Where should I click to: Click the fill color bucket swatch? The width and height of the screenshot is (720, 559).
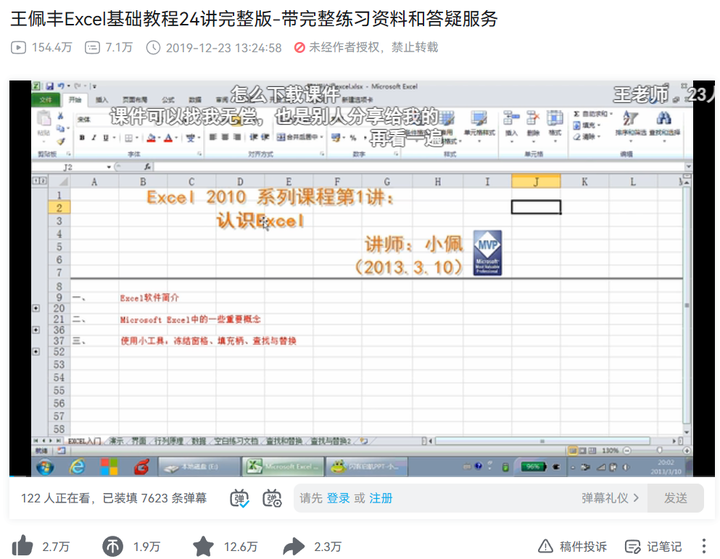[x=151, y=137]
